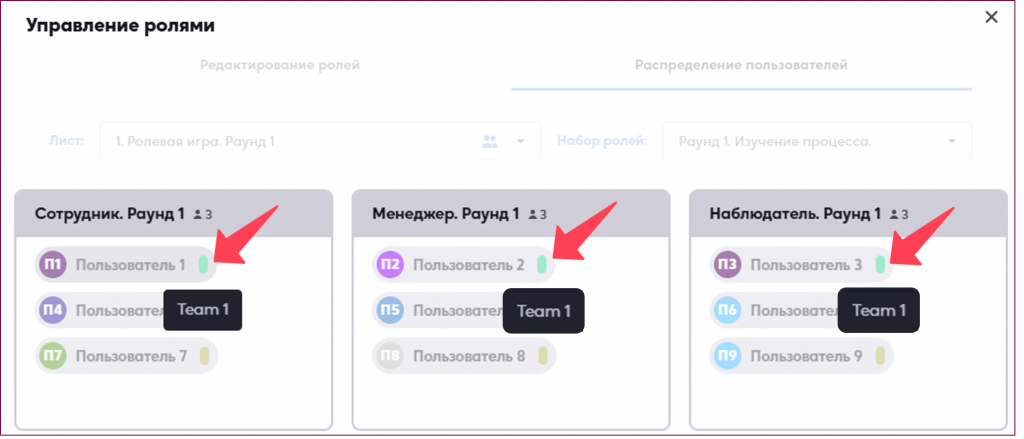The image size is (1024, 439).
Task: Click the yellow team marker for Пользователь 9
Action: (880, 356)
